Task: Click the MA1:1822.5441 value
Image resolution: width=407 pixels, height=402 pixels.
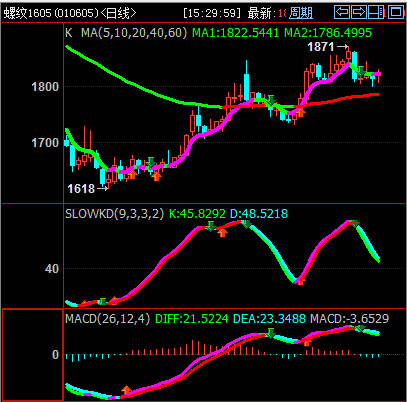Action: [x=235, y=33]
